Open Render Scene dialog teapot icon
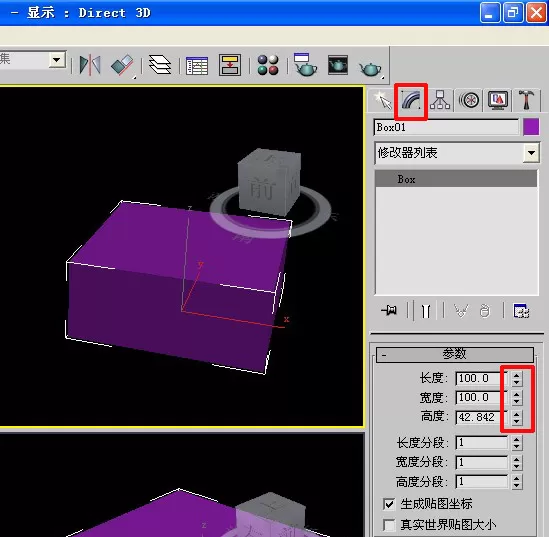Image resolution: width=549 pixels, height=537 pixels. (305, 64)
